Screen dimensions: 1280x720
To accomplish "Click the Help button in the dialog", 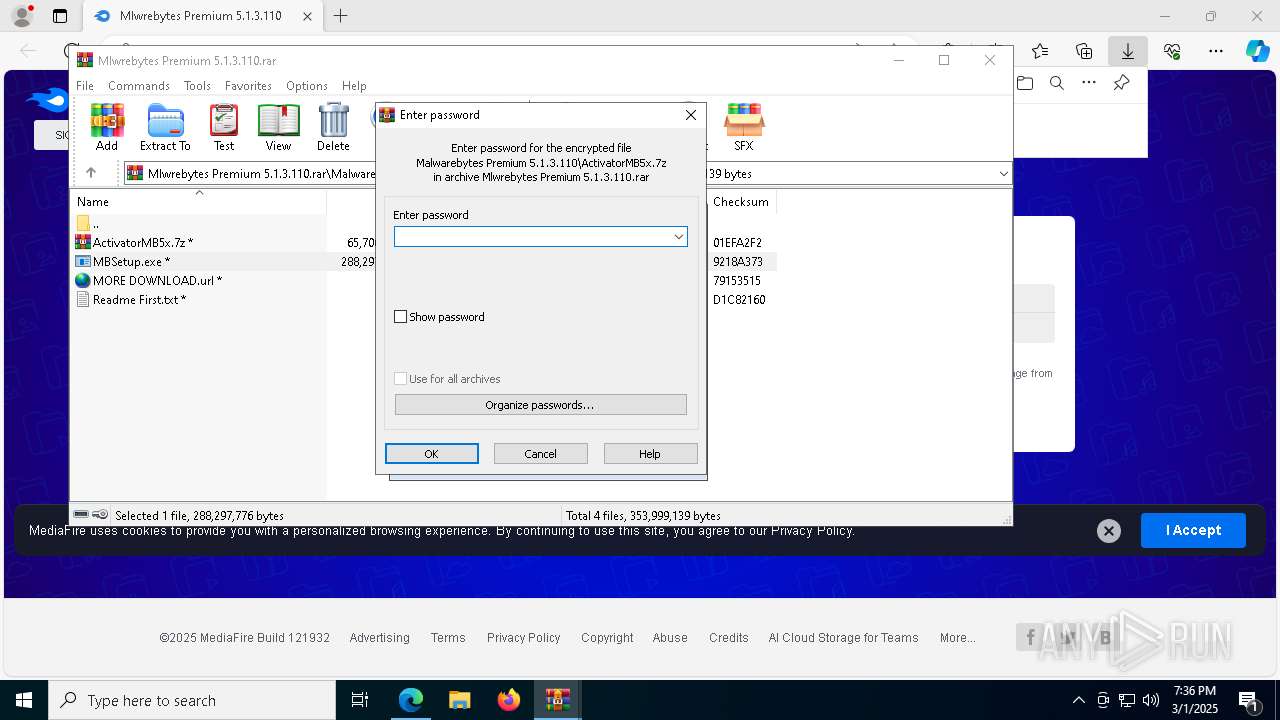I will pos(650,454).
